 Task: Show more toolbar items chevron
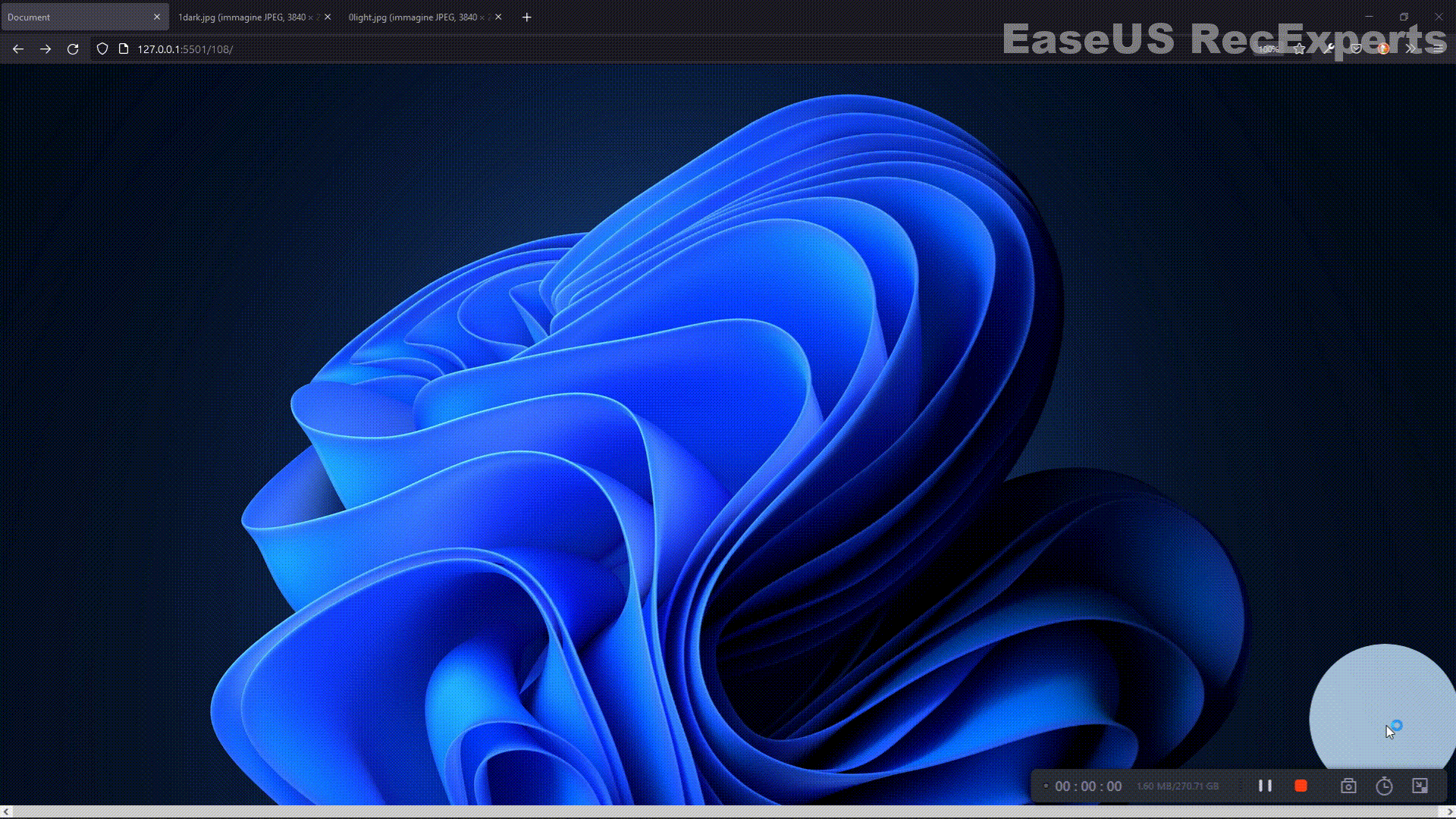pyautogui.click(x=1410, y=49)
